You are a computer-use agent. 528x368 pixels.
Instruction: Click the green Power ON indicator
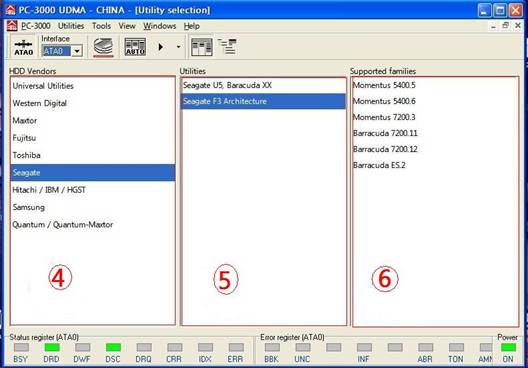click(508, 347)
